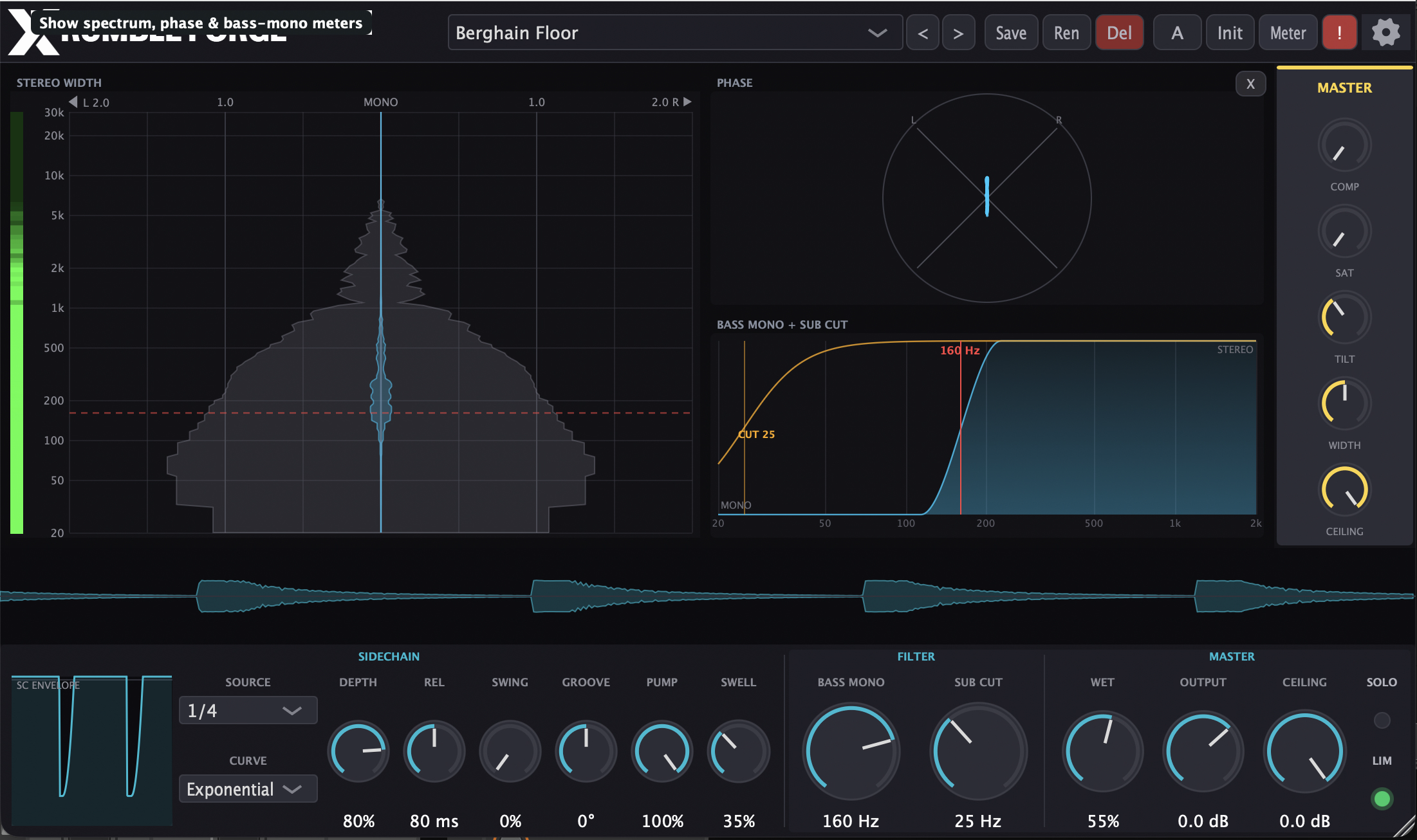Toggle the SOLO indicator
Viewport: 1417px width, 840px height.
pyautogui.click(x=1382, y=720)
